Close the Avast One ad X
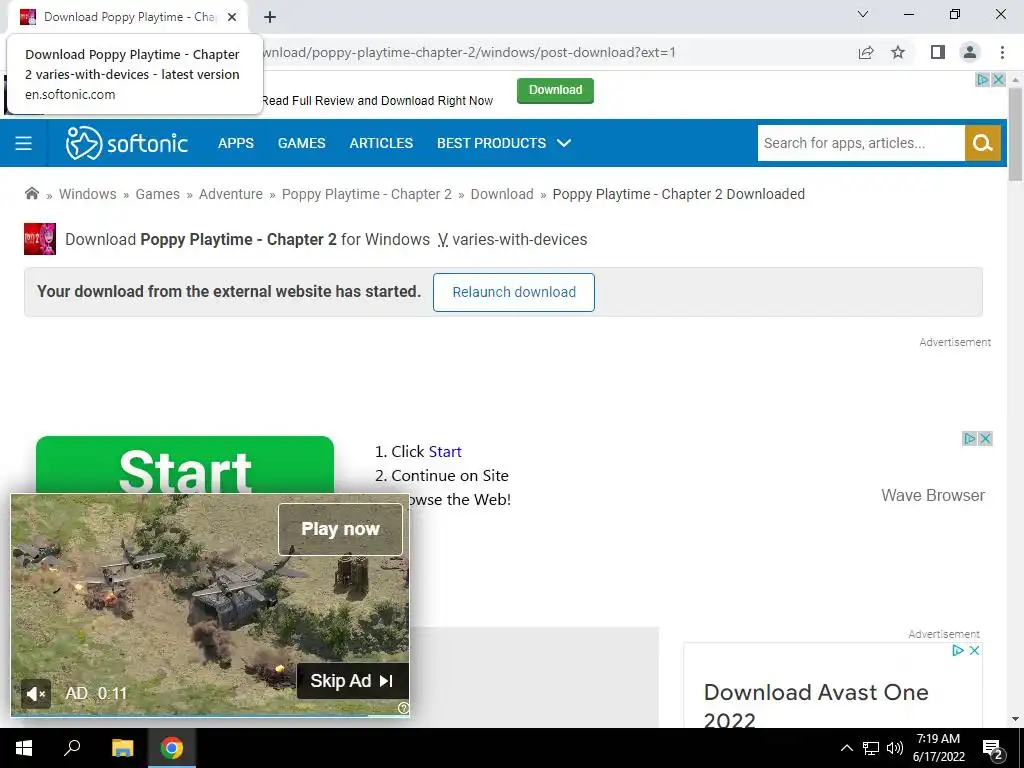 click(x=974, y=650)
